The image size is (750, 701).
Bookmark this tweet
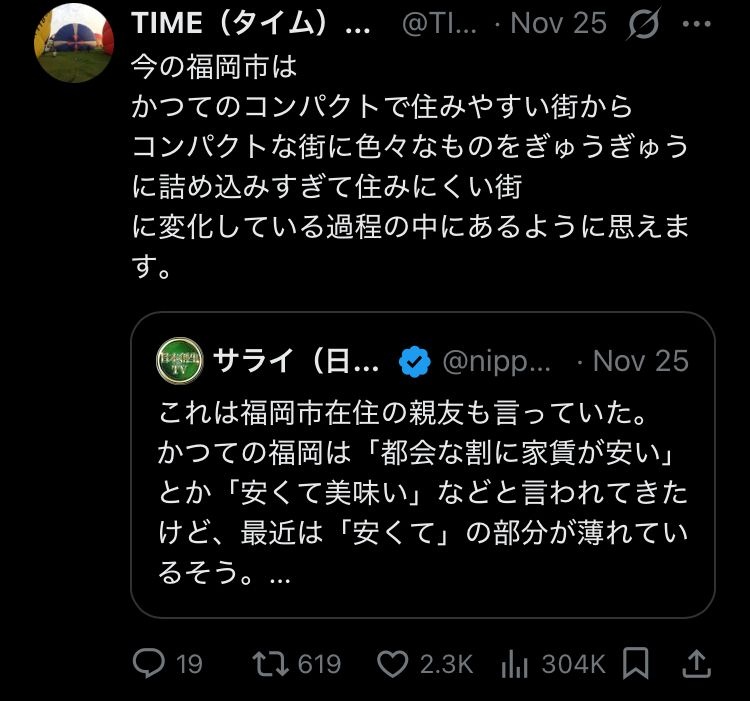(636, 662)
